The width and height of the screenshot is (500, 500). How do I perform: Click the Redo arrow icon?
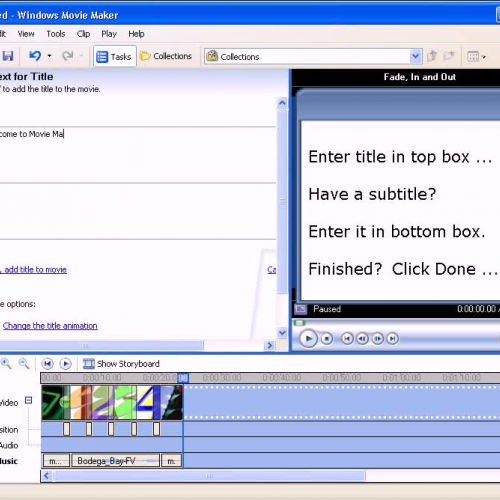68,56
